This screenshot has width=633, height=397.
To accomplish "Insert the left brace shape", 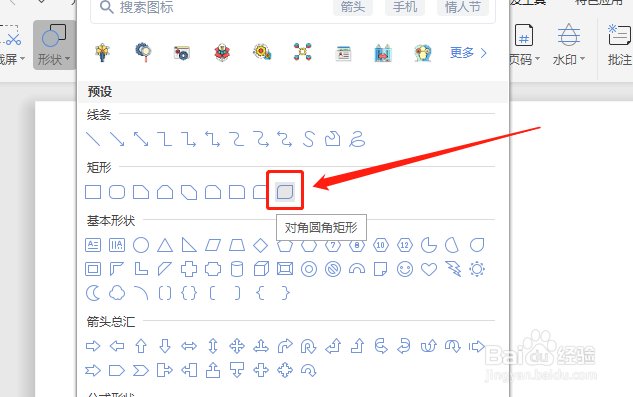I will [261, 293].
